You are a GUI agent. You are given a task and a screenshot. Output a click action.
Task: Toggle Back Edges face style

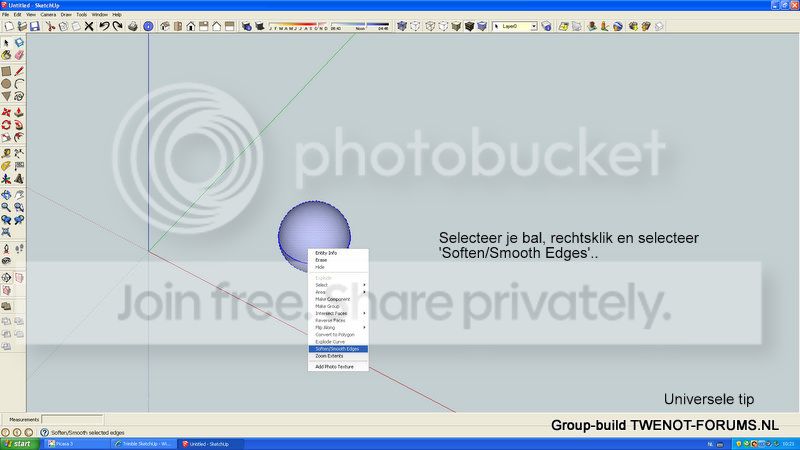point(415,26)
